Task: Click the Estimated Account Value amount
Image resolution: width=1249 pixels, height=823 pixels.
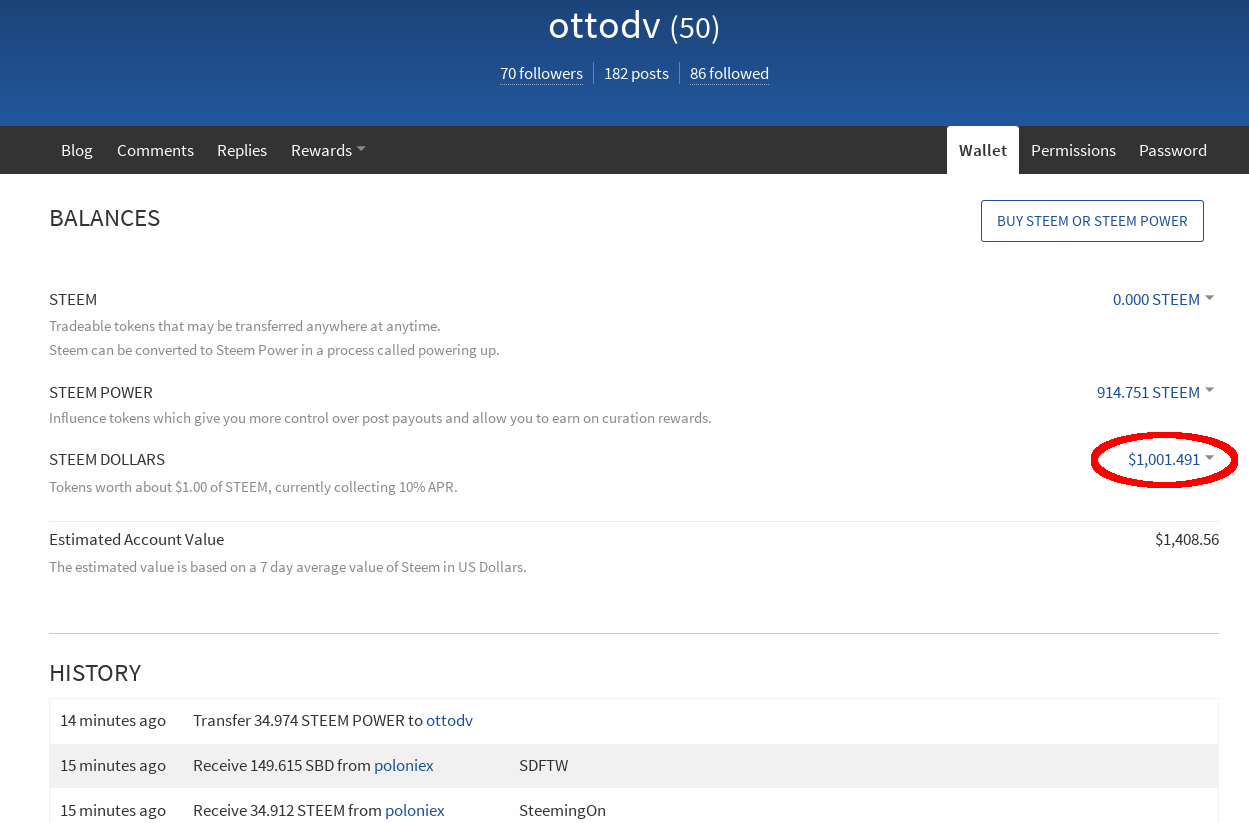Action: pyautogui.click(x=1186, y=539)
